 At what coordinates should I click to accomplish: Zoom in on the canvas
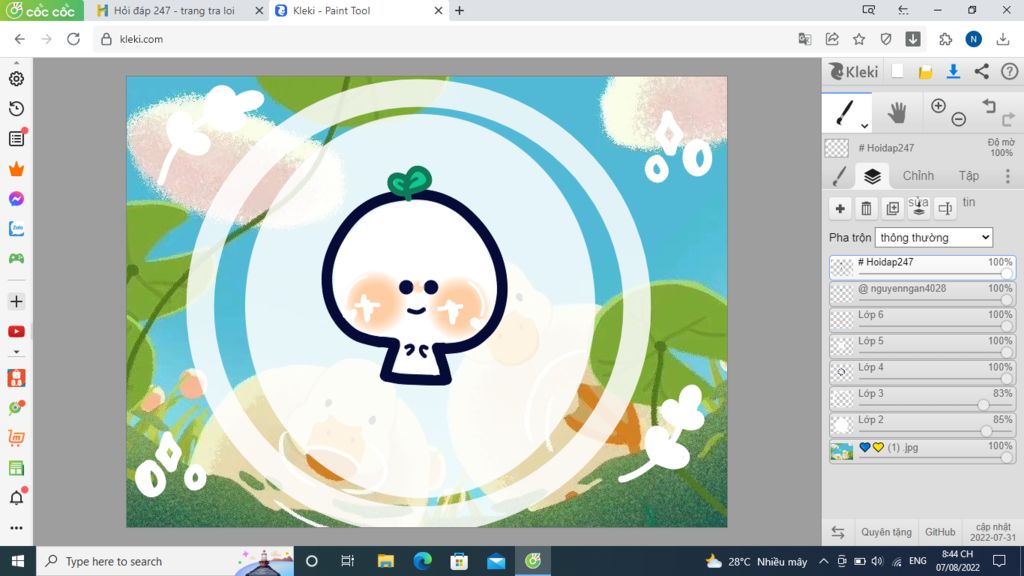938,106
